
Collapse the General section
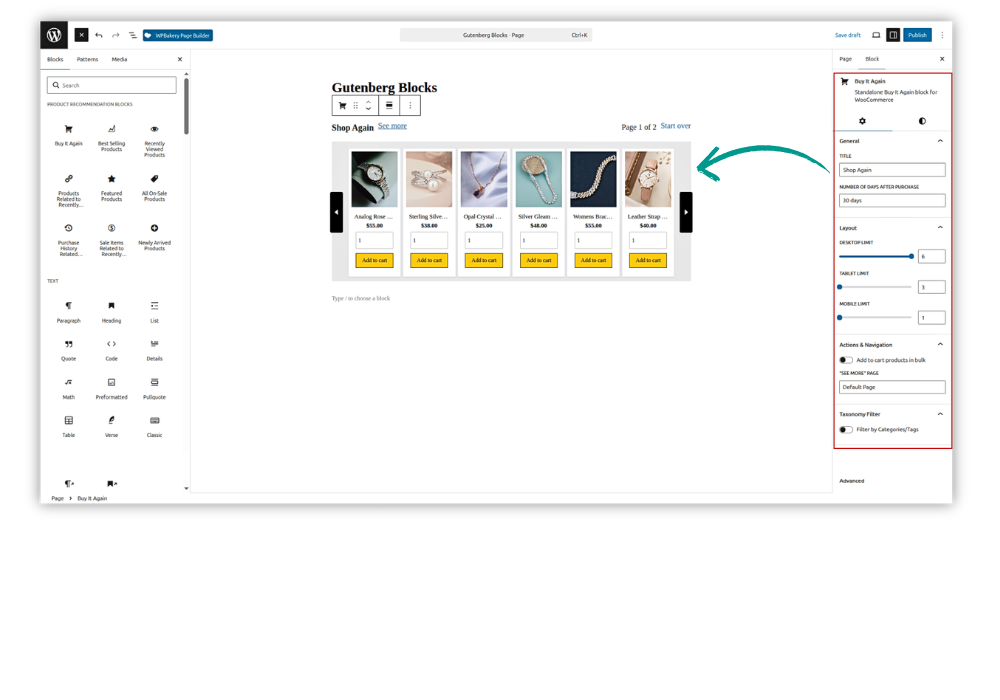tap(940, 141)
